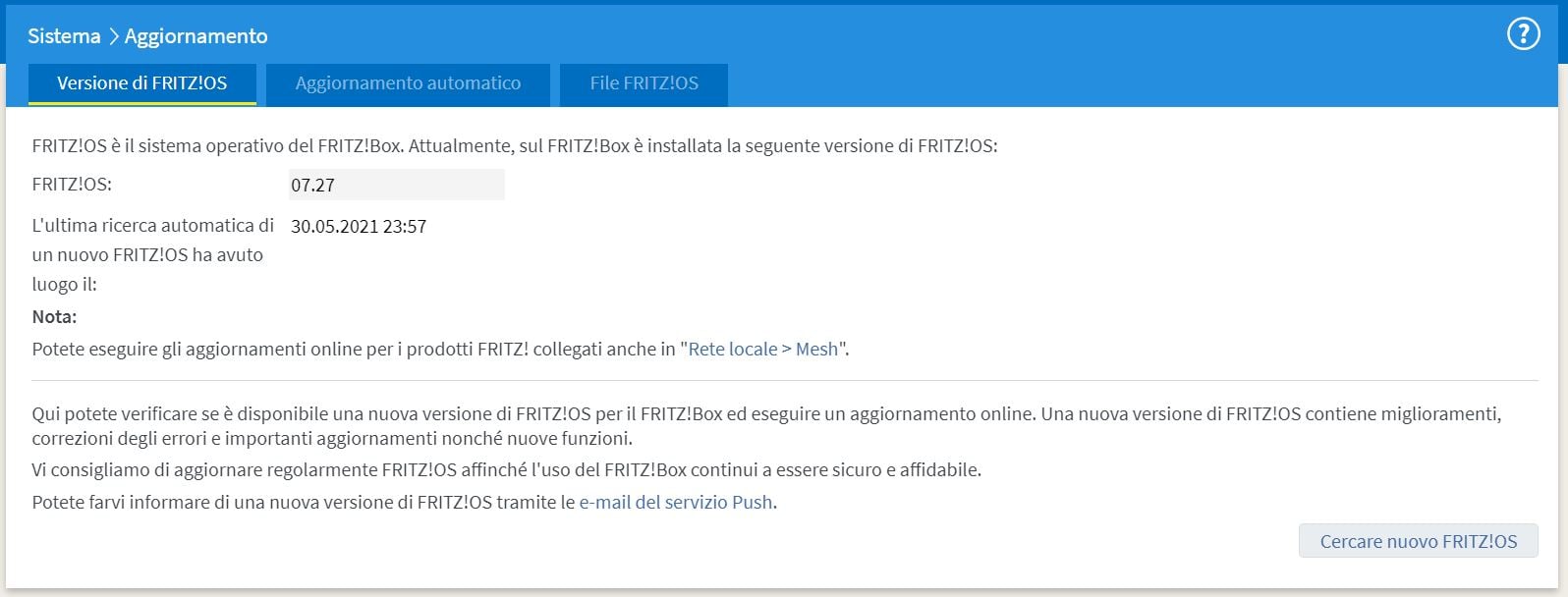Screen dimensions: 1568x597
Task: Click the breadcrumb chevron after Sistema
Action: click(x=113, y=36)
